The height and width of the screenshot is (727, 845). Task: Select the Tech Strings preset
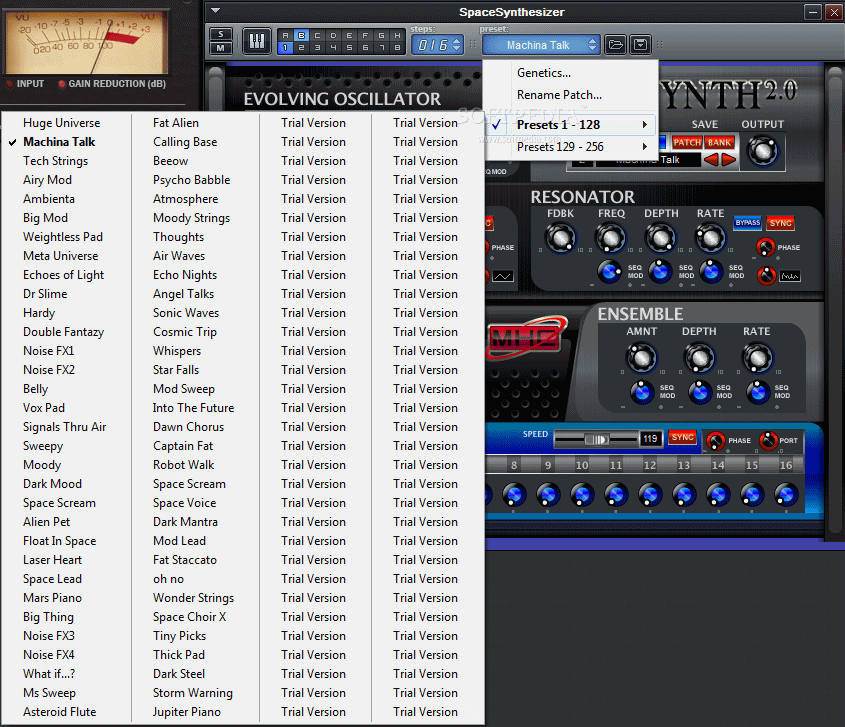(x=56, y=161)
